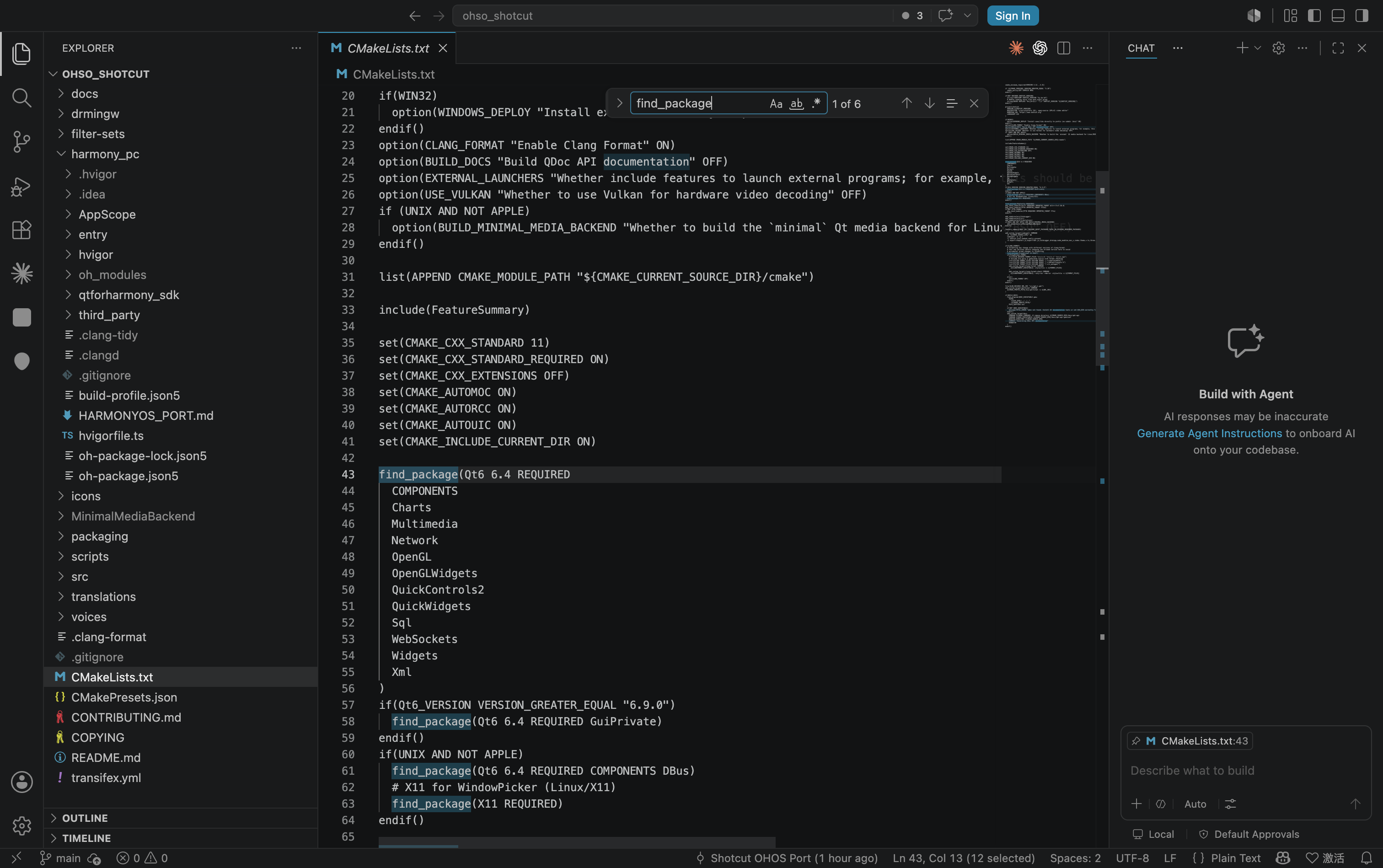Viewport: 1383px width, 868px height.
Task: Maximize the chat panel
Action: [x=1338, y=48]
